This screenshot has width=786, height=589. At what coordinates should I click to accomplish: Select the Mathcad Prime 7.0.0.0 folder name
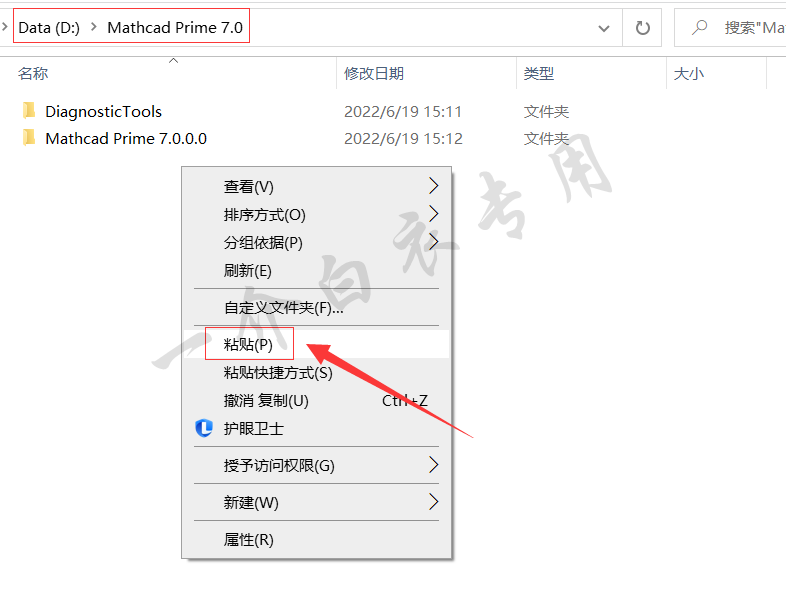[126, 138]
